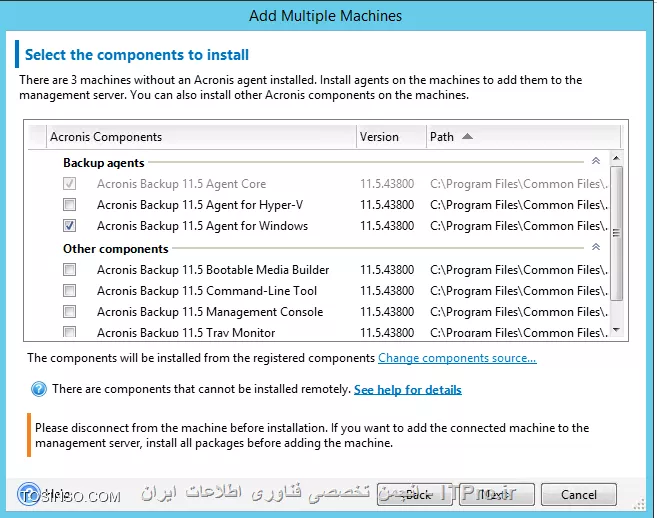The height and width of the screenshot is (518, 657).
Task: Sort list by the Path column header
Action: [x=523, y=137]
